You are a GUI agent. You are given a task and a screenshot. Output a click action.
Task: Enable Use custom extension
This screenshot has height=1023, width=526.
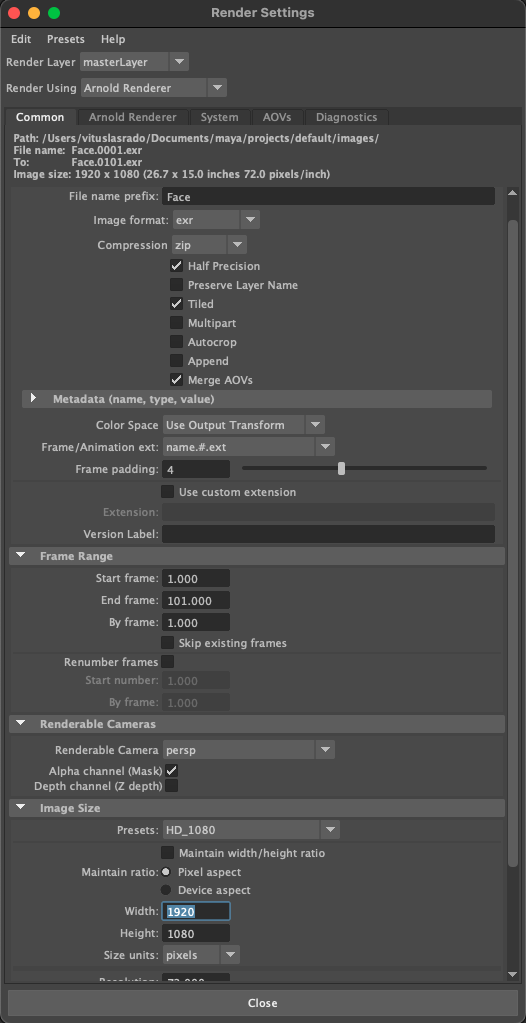click(168, 492)
